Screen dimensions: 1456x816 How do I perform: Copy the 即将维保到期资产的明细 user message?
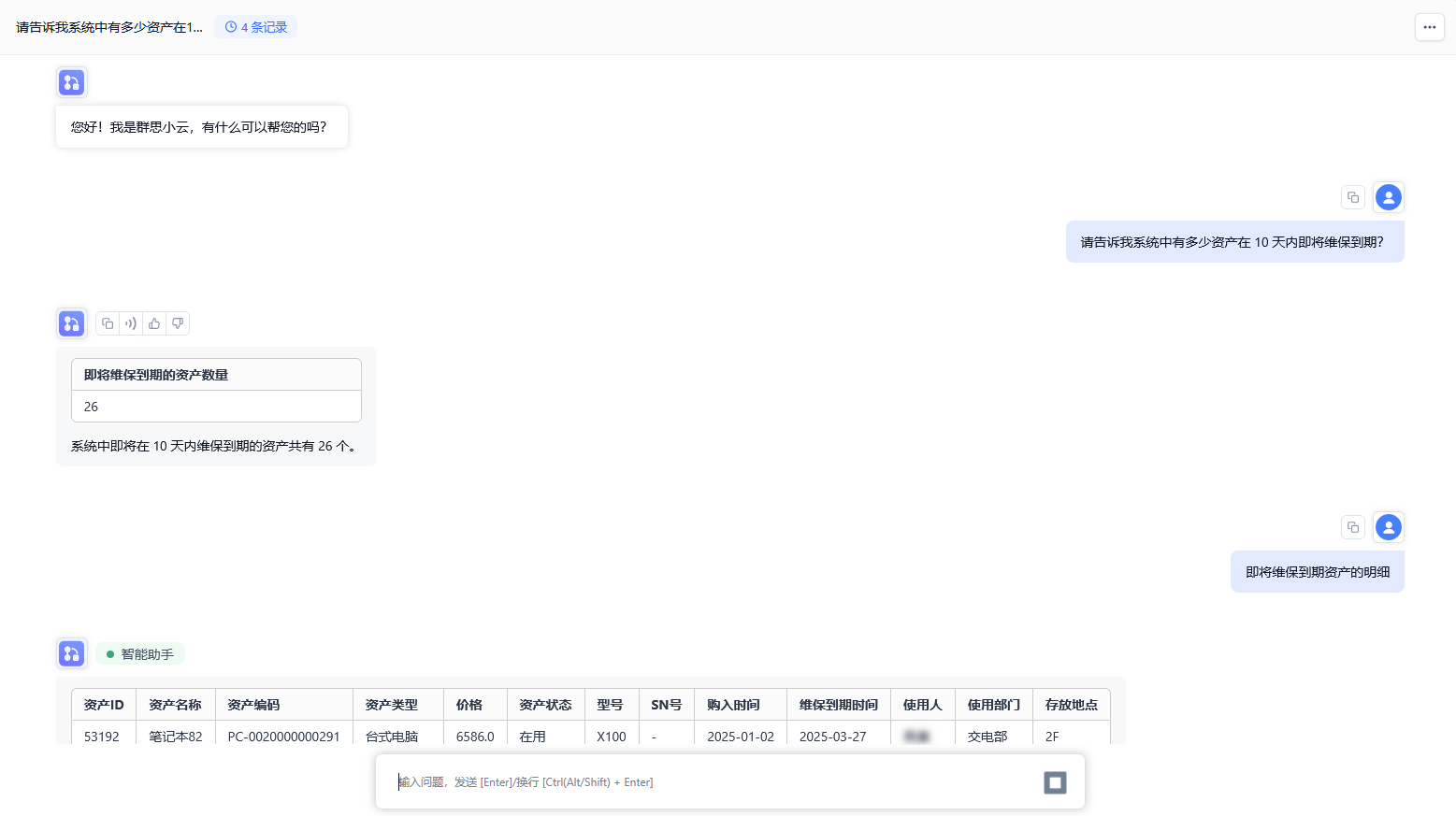coord(1352,527)
